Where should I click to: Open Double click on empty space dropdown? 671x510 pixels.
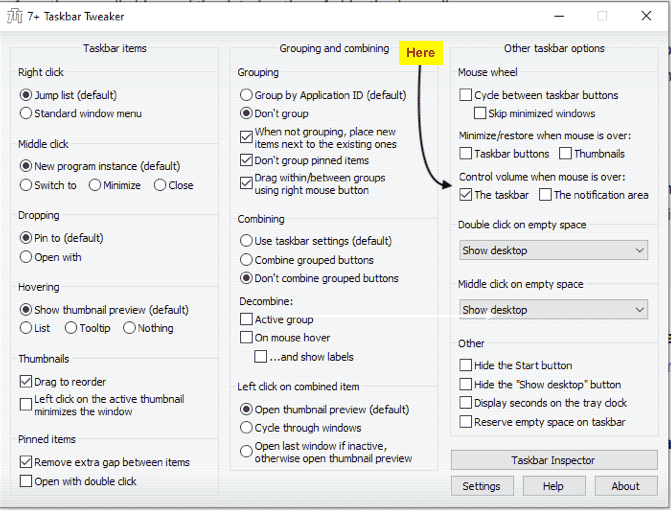tap(554, 250)
